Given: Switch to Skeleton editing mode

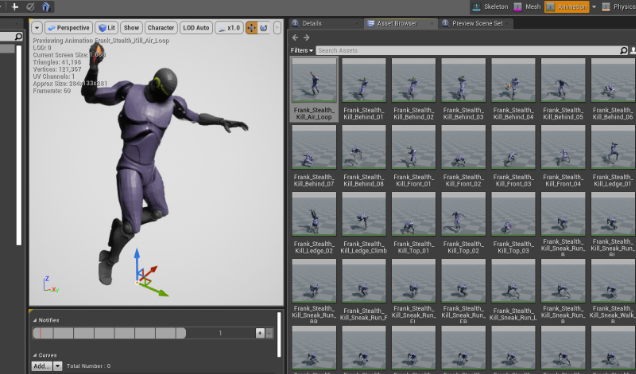Looking at the screenshot, I should pyautogui.click(x=490, y=6).
